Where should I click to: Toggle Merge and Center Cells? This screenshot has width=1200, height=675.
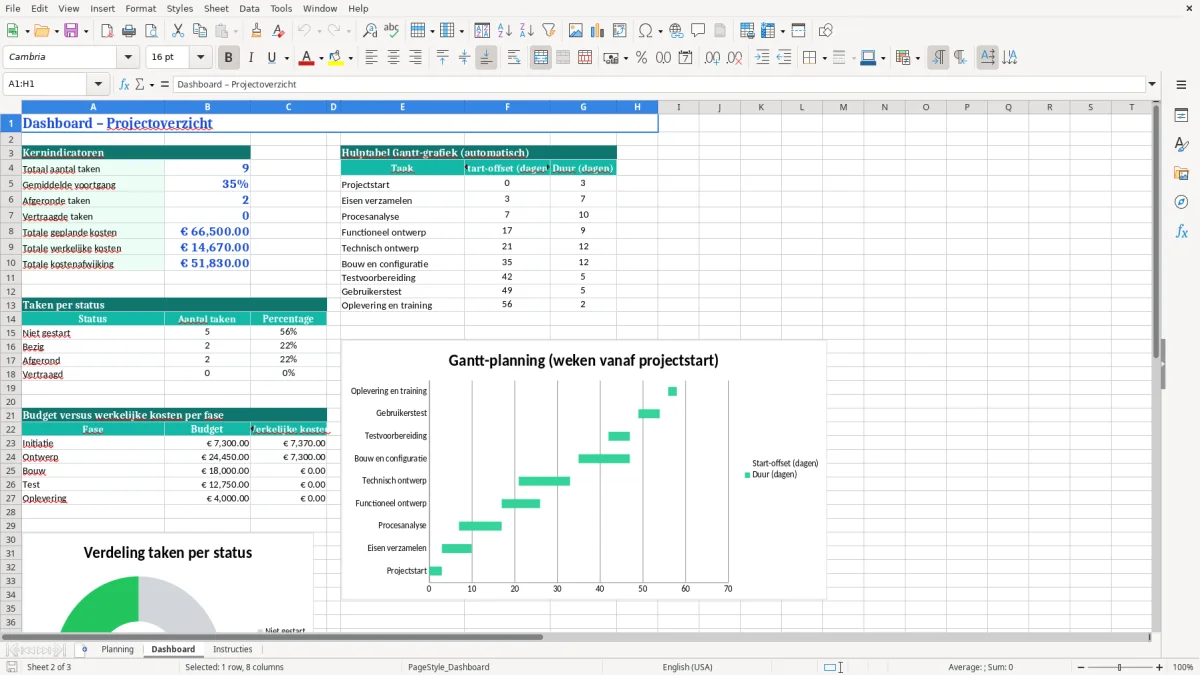tap(541, 58)
